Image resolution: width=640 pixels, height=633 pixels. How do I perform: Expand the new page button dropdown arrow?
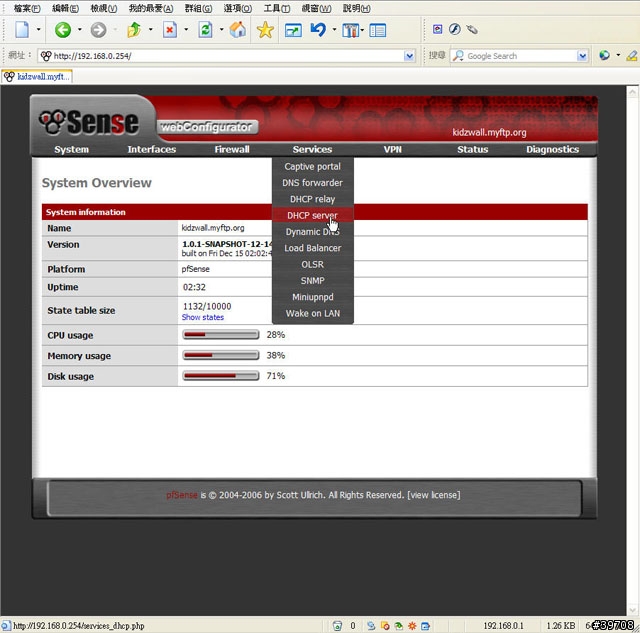(39, 29)
